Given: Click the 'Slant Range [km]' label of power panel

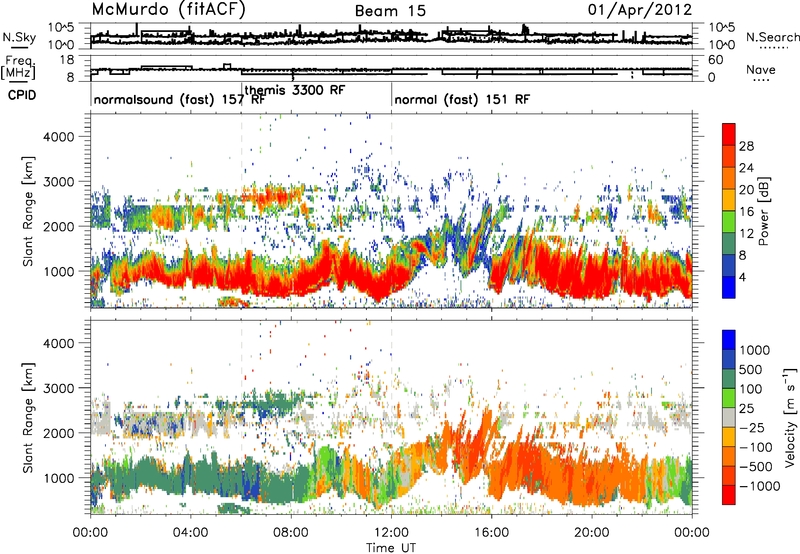Looking at the screenshot, I should coord(28,211).
